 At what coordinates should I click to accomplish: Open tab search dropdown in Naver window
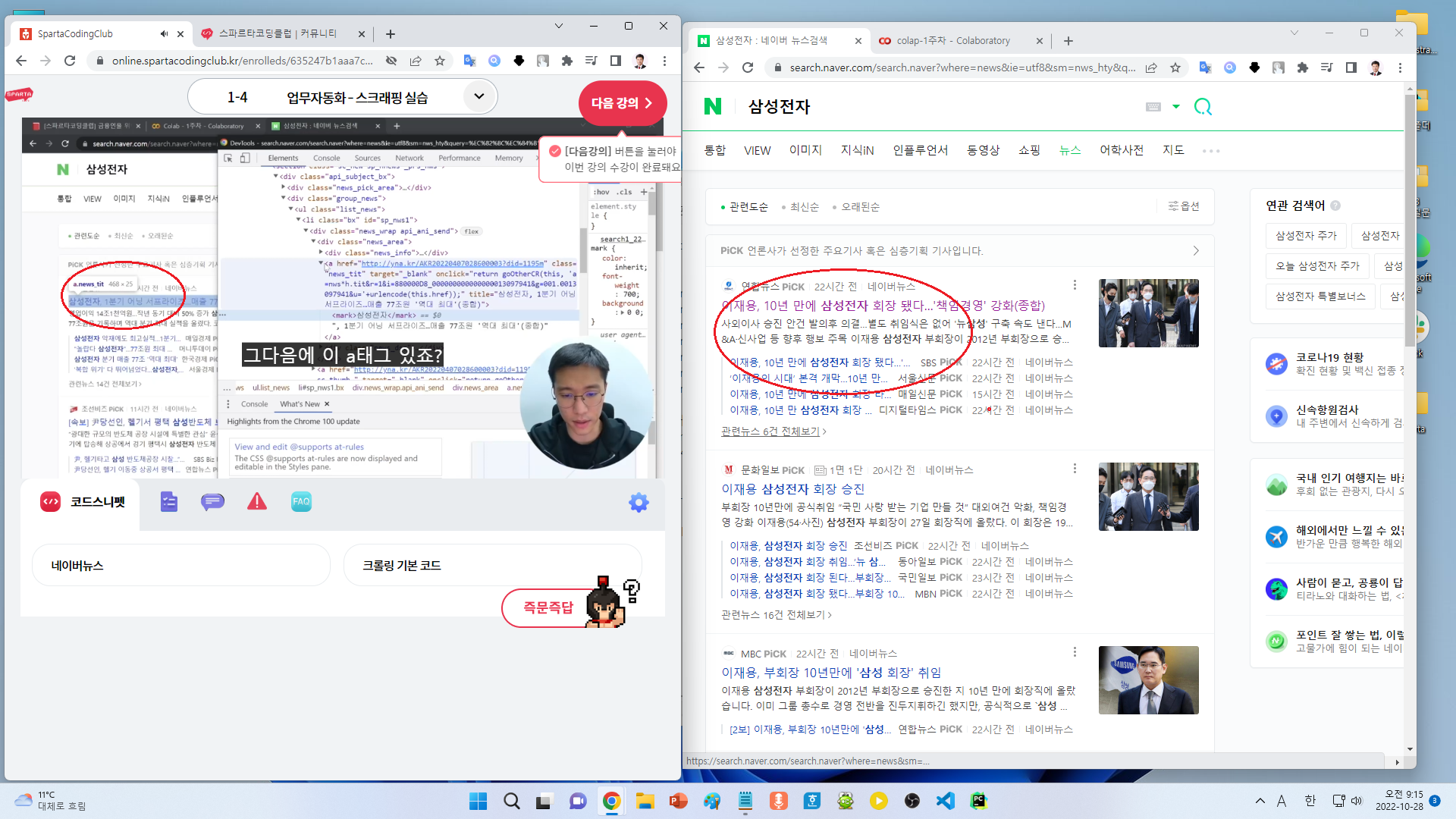[1294, 33]
